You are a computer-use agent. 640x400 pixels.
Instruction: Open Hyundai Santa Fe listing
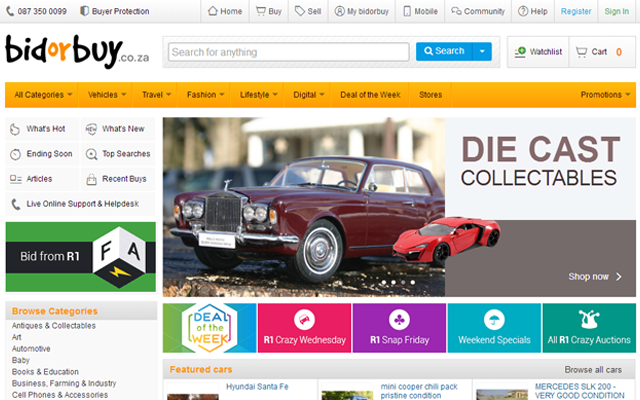pyautogui.click(x=257, y=387)
